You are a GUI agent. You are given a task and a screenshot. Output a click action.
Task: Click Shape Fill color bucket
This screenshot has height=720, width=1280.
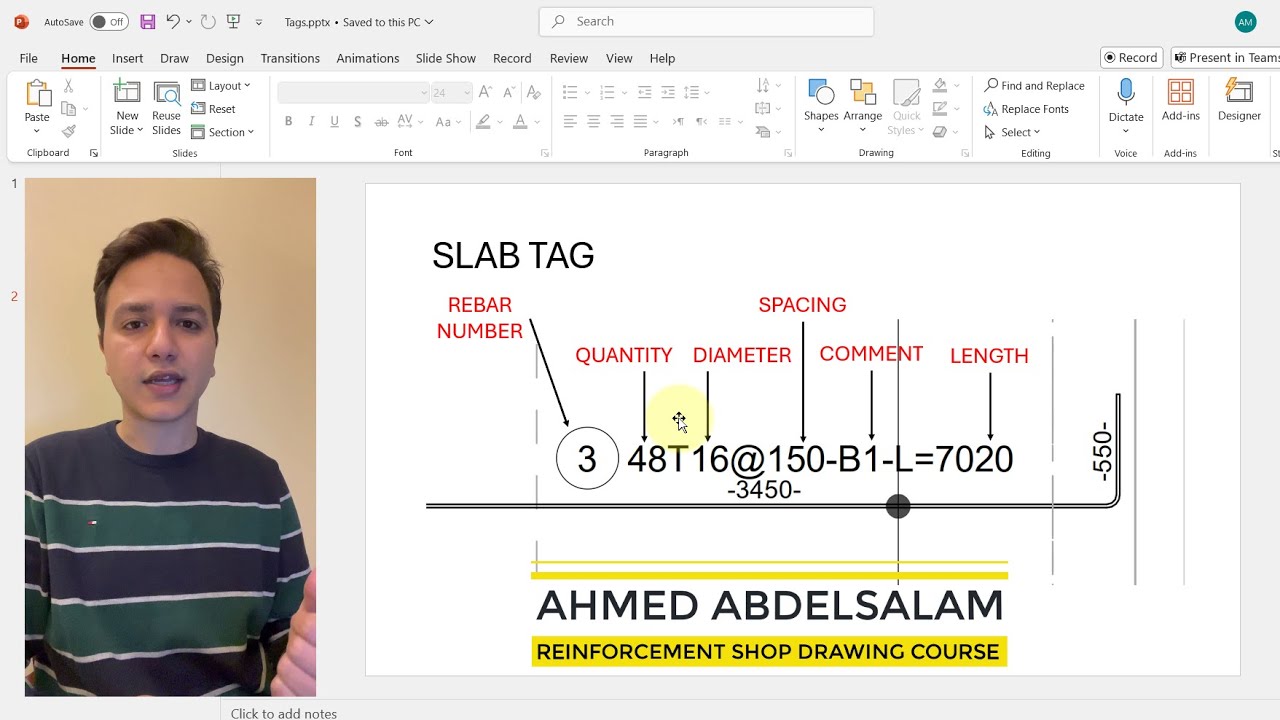(x=940, y=85)
